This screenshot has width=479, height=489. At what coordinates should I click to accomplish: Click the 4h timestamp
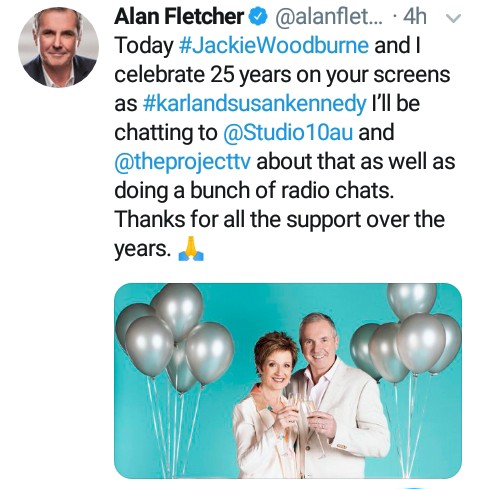[414, 16]
